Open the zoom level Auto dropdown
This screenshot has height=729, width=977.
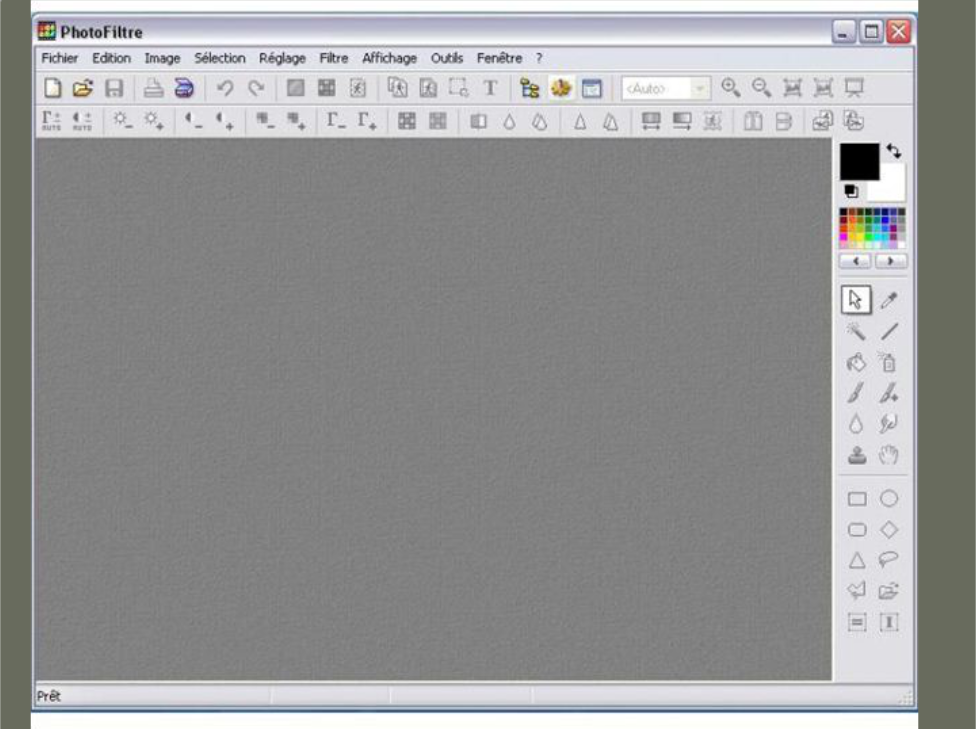(700, 88)
